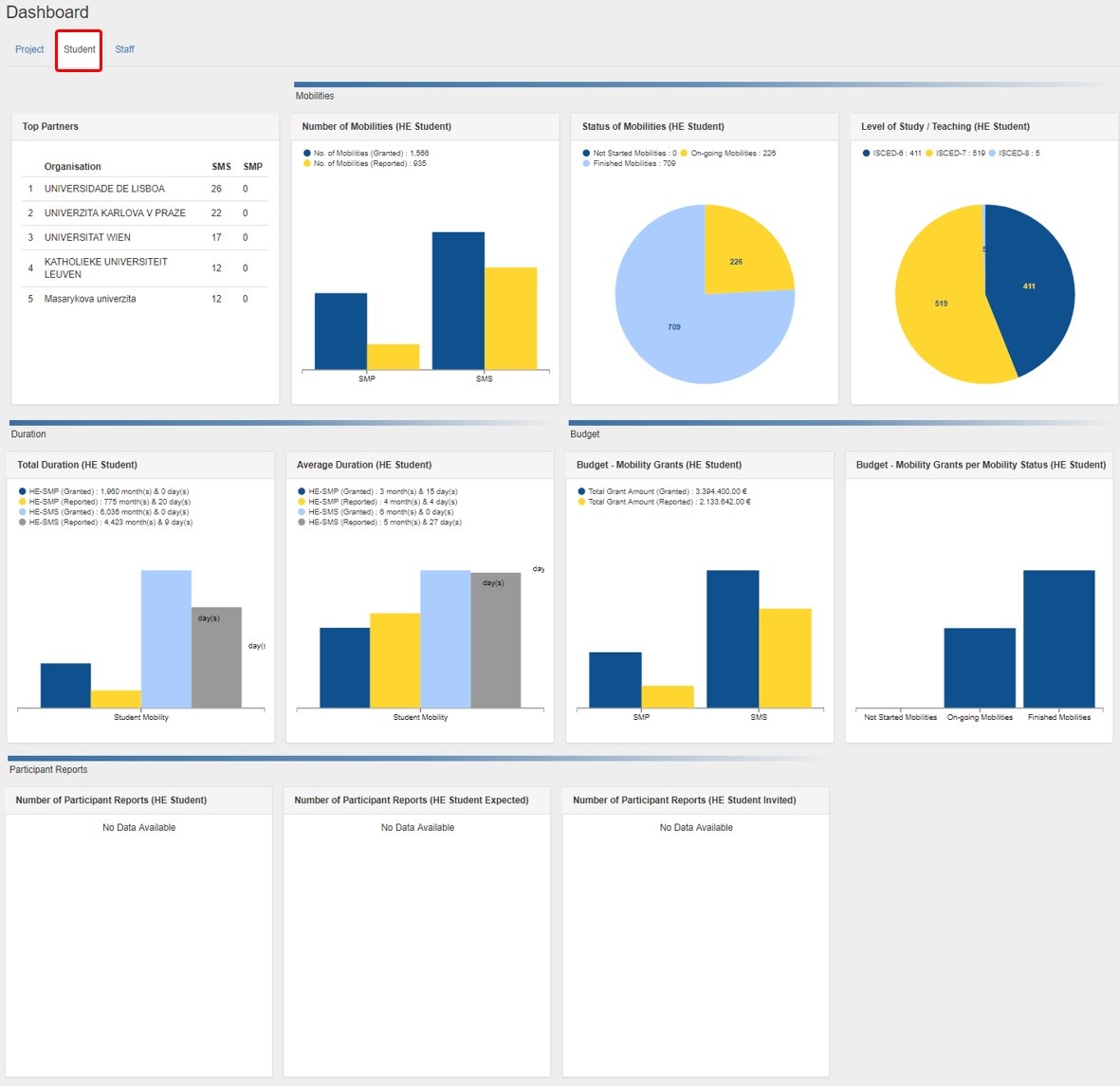Toggle Total Grant Amount (Granted) legend
Image resolution: width=1120 pixels, height=1086 pixels.
point(581,491)
